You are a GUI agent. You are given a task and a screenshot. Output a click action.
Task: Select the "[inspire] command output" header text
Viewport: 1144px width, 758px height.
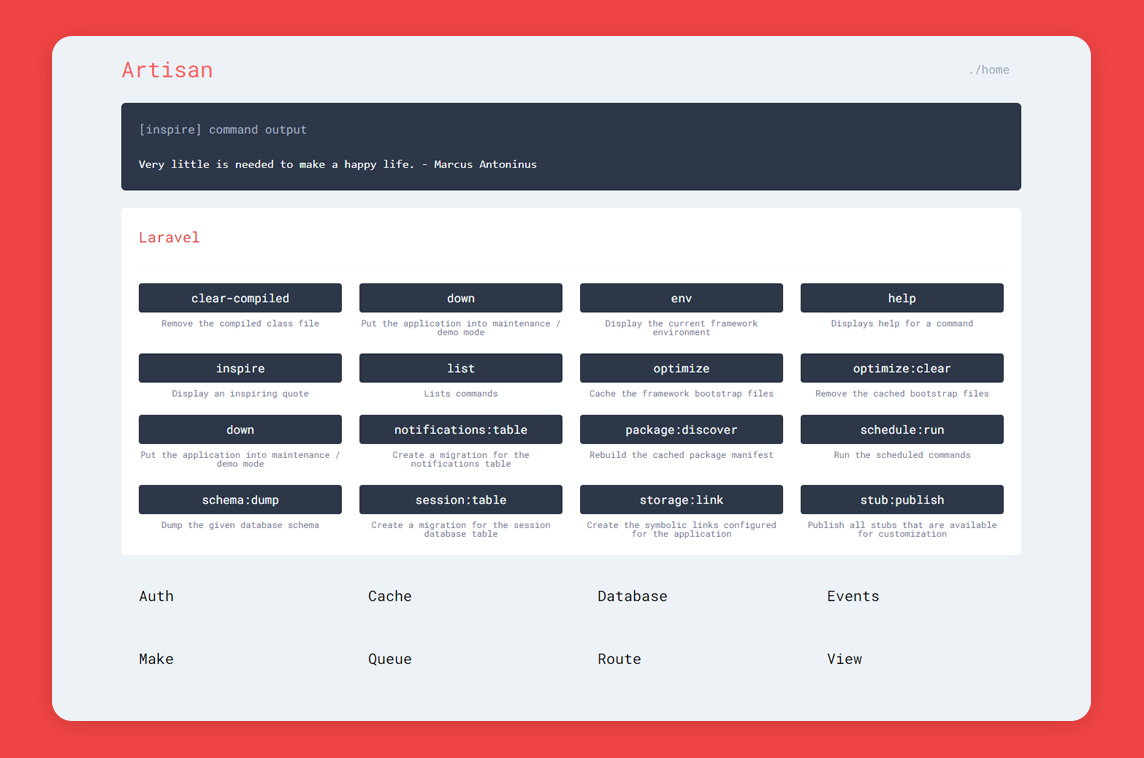(x=223, y=129)
